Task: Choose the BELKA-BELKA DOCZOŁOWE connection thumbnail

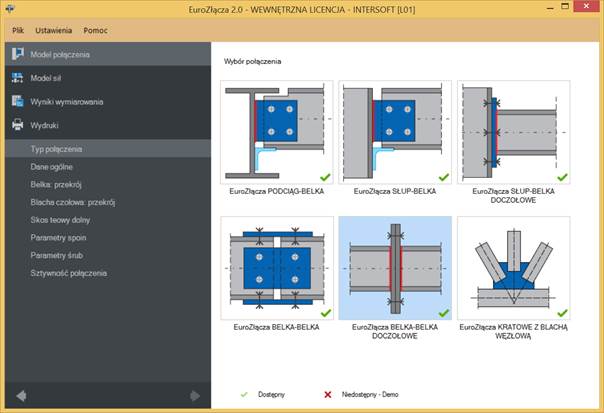Action: pos(395,268)
